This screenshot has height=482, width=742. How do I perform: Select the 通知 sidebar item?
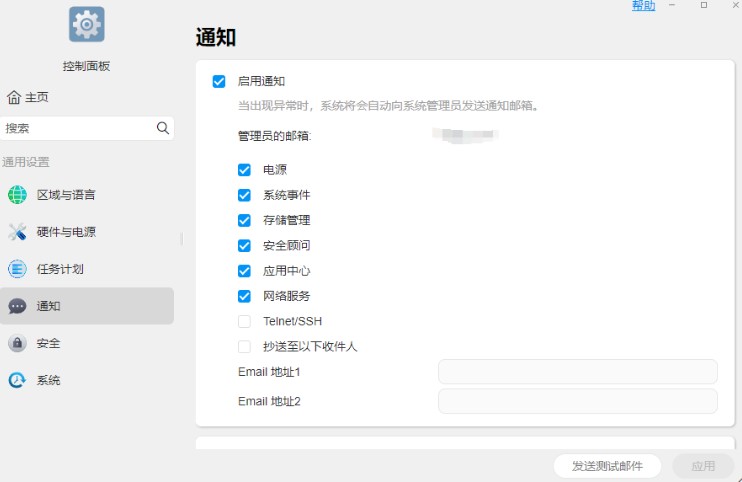coord(87,306)
